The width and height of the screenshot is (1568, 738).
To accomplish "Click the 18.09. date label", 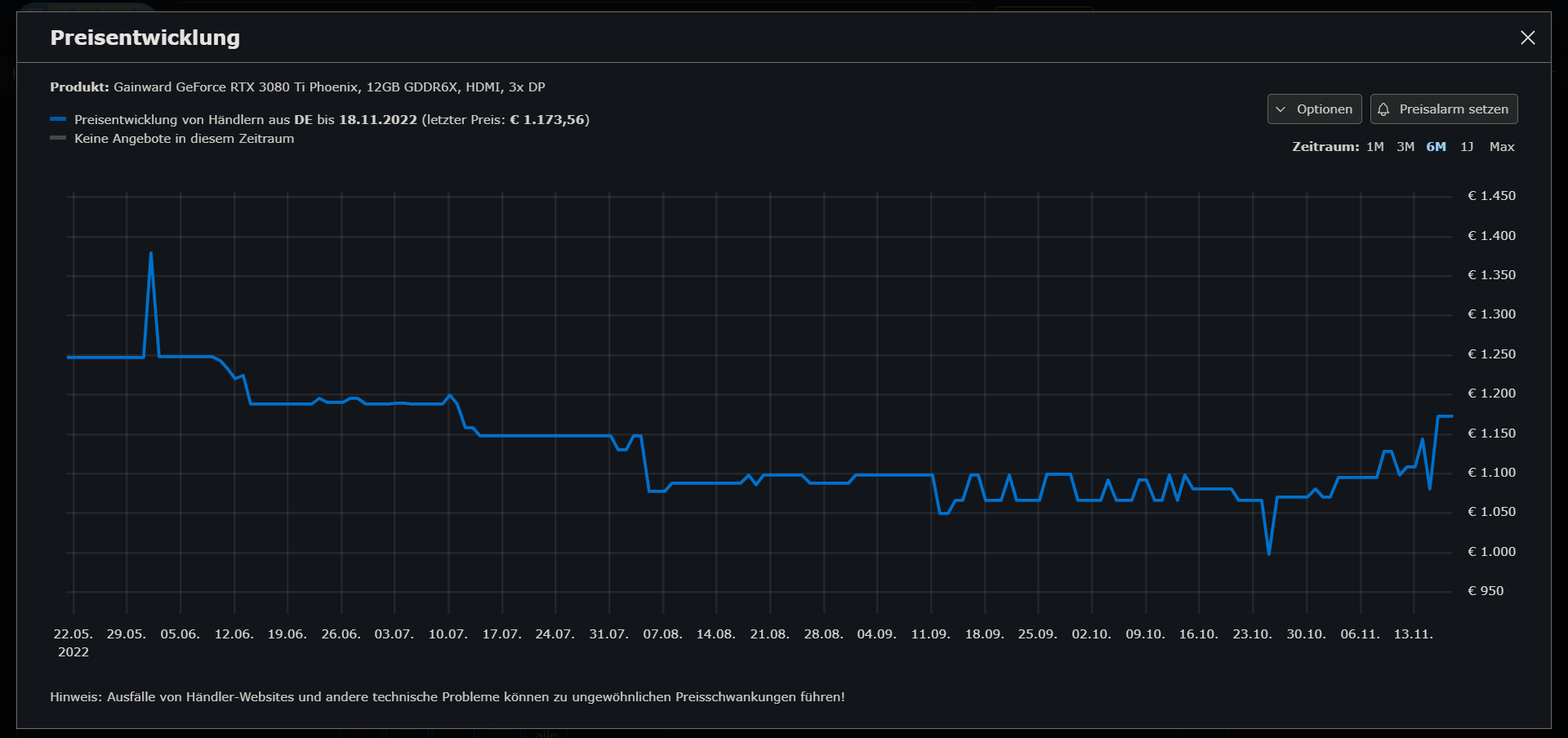I will click(x=985, y=634).
